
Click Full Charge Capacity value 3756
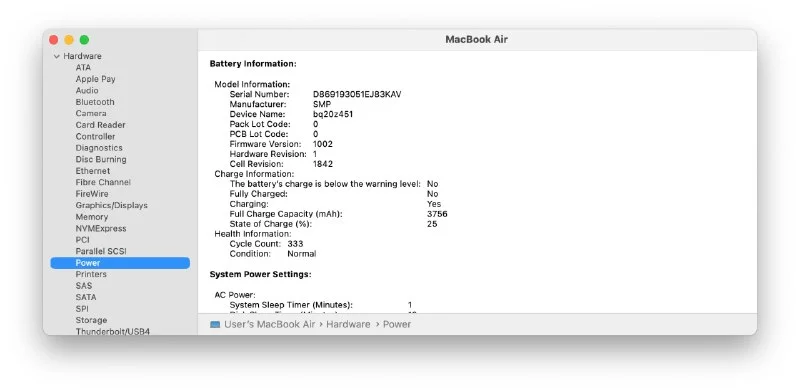coord(437,214)
